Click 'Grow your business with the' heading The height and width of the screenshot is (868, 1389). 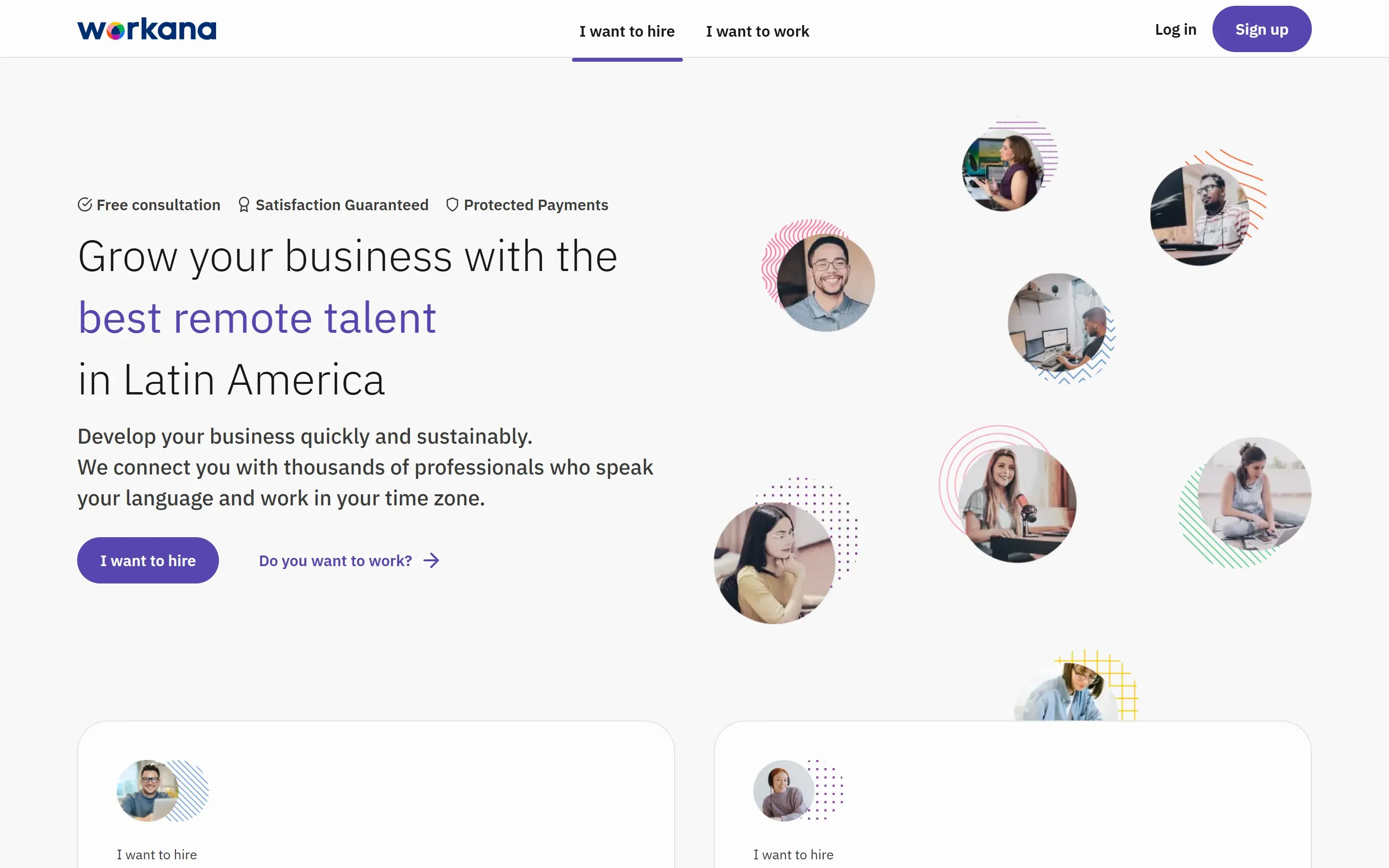348,257
